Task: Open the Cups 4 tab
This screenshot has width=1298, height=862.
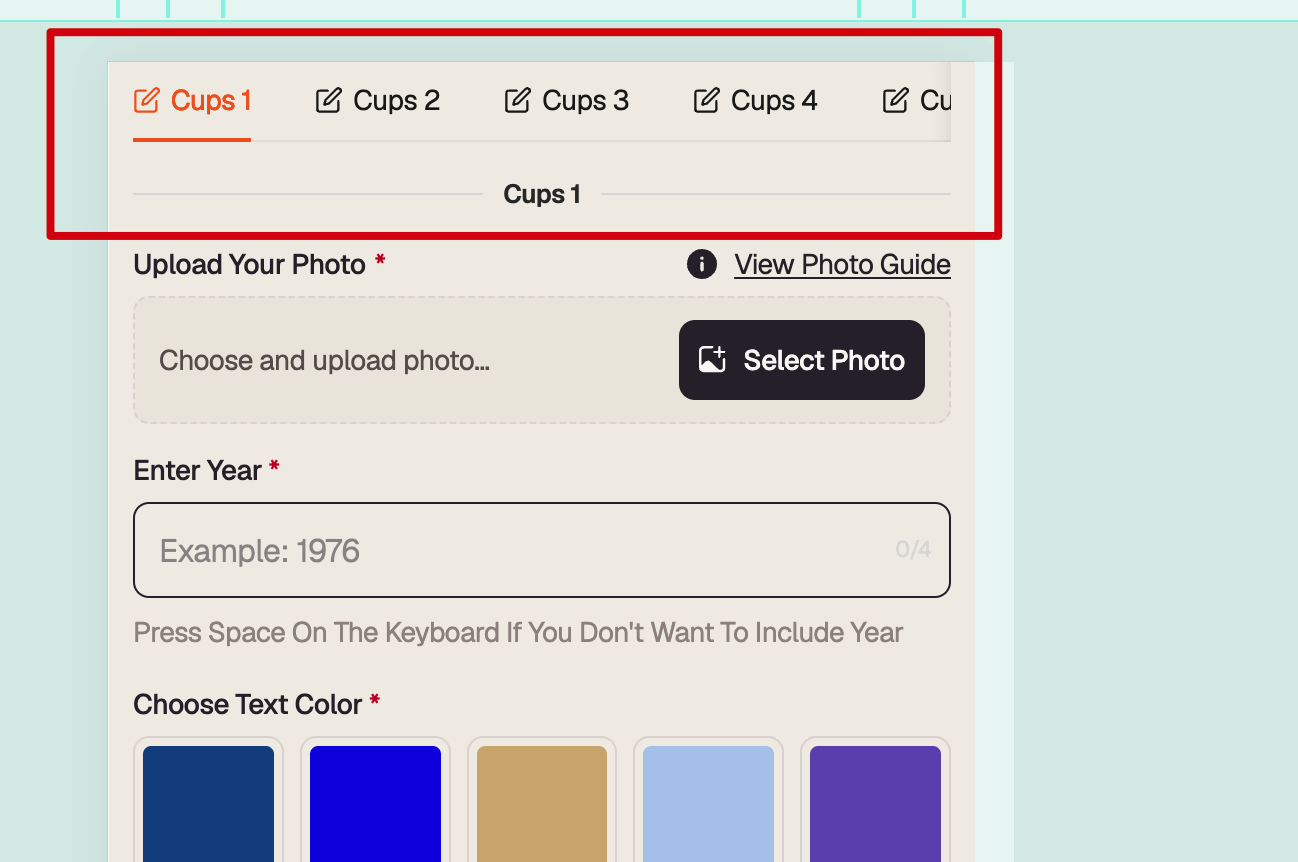Action: (755, 101)
